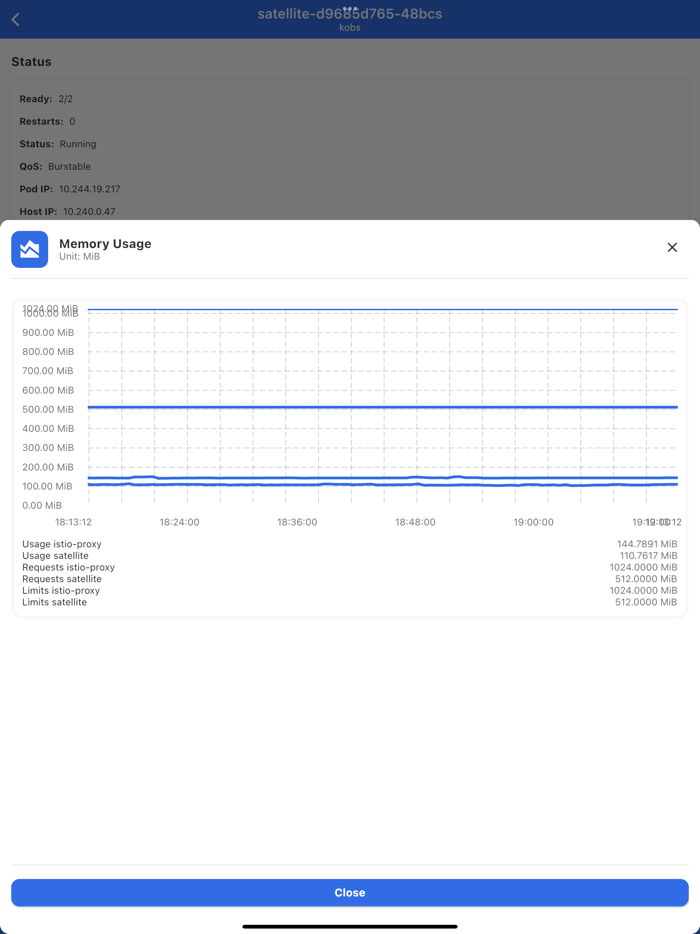This screenshot has width=700, height=934.
Task: Click the 144.7891 MiB usage value
Action: pyautogui.click(x=649, y=544)
